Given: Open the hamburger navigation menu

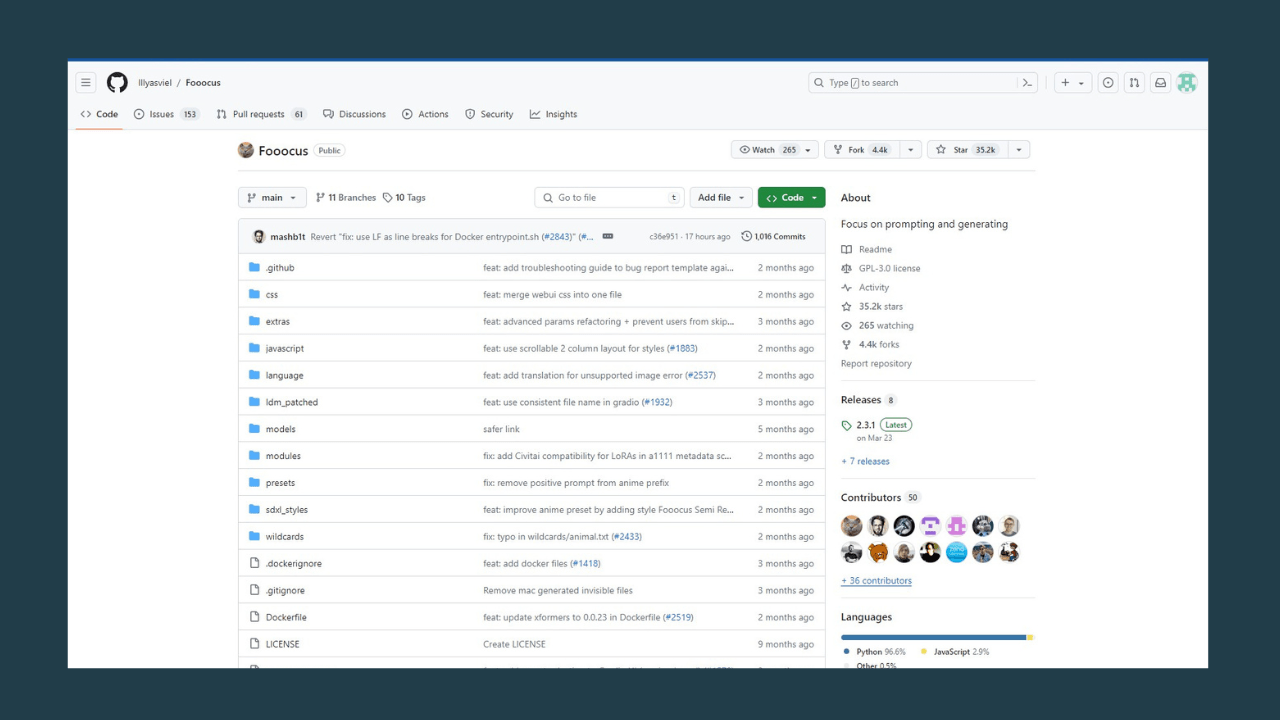Looking at the screenshot, I should tap(86, 83).
